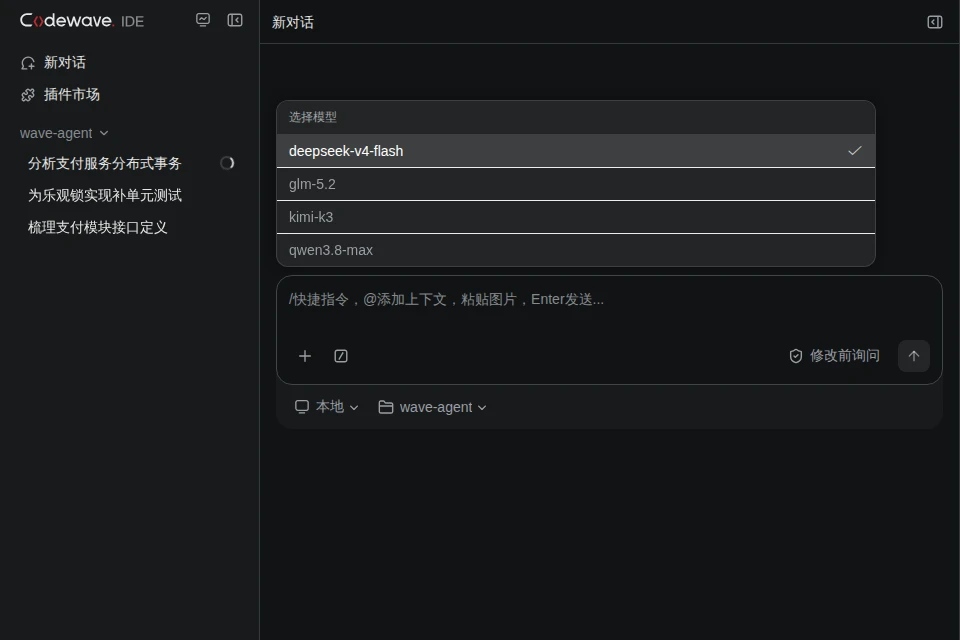The height and width of the screenshot is (640, 960).
Task: Open the slash command icon
Action: [341, 356]
